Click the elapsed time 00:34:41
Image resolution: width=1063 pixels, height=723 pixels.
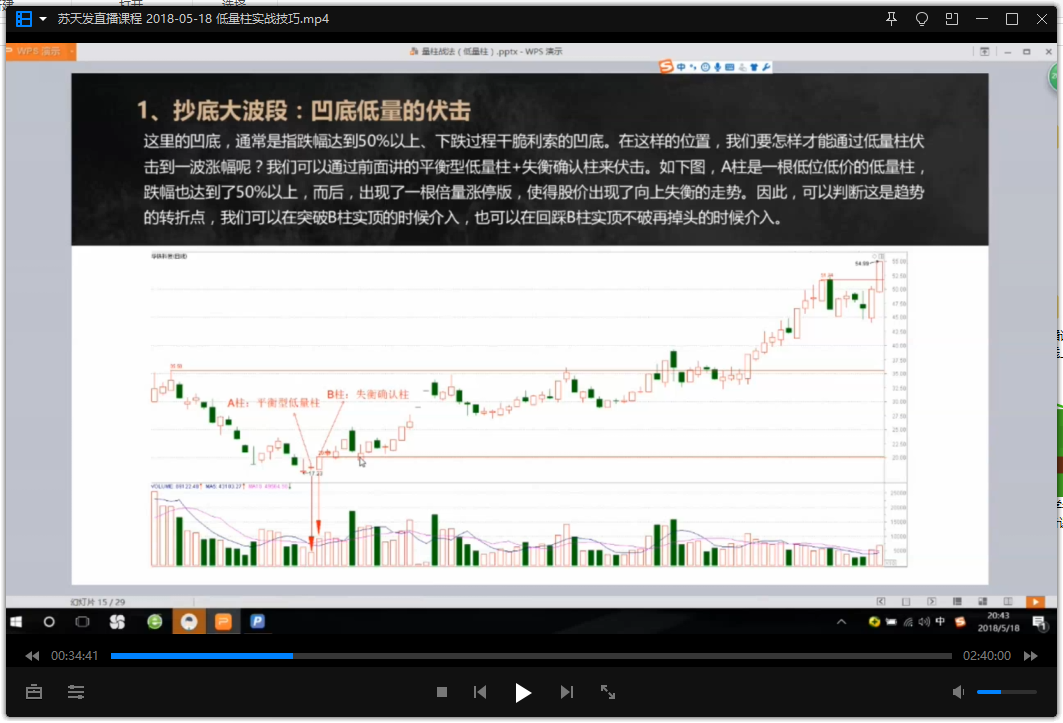tap(75, 656)
